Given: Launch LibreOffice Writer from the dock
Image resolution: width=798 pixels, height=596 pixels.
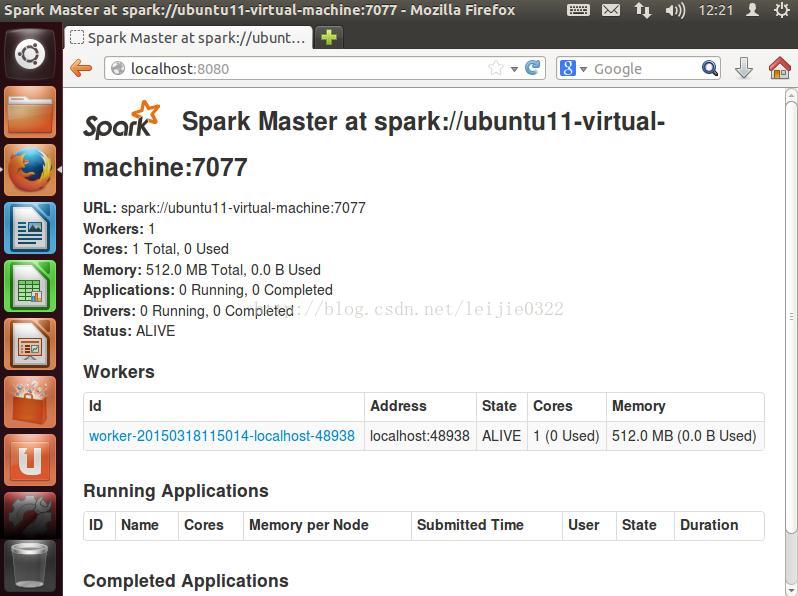Looking at the screenshot, I should [30, 228].
